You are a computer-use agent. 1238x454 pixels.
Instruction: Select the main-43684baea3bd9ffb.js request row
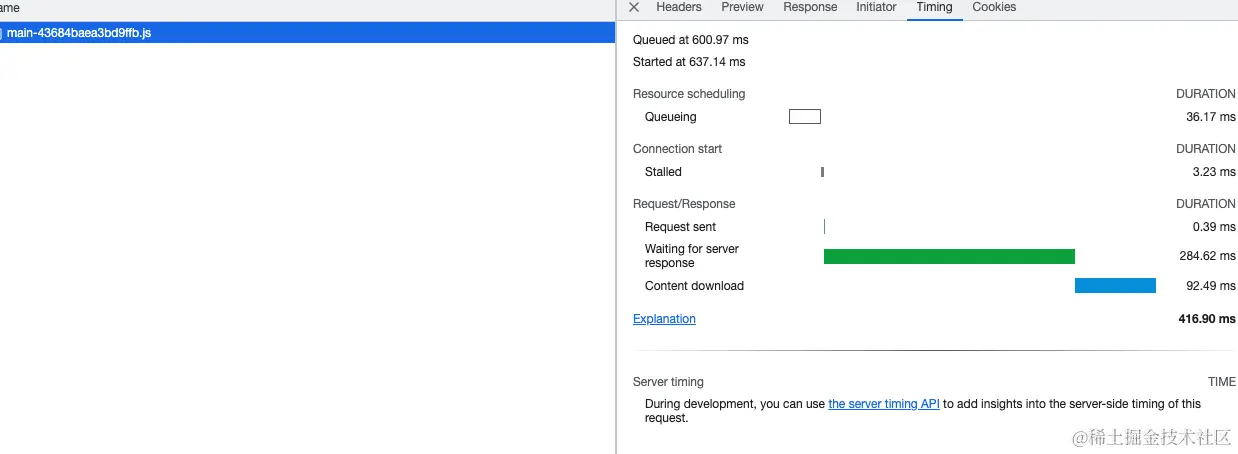pyautogui.click(x=307, y=33)
